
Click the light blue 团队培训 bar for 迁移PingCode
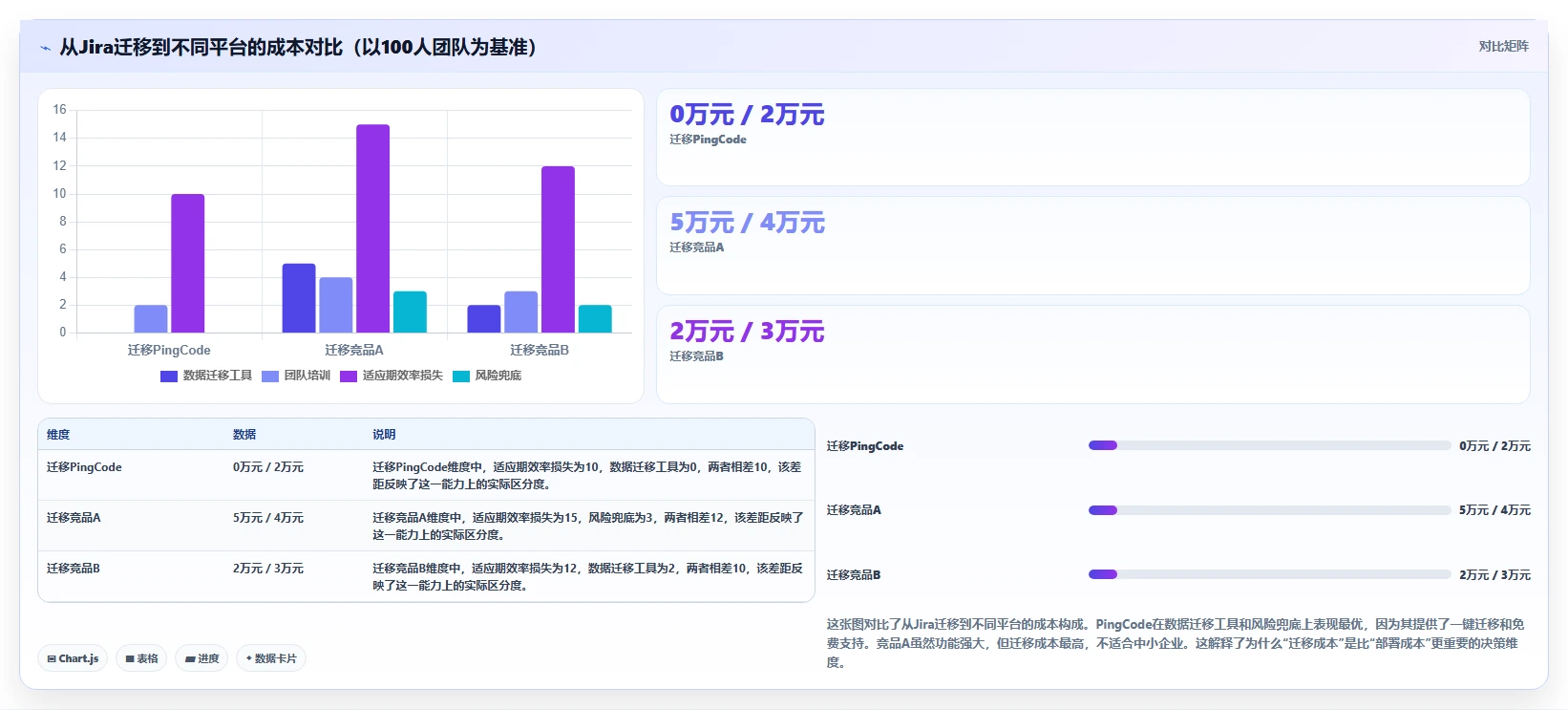coord(151,319)
